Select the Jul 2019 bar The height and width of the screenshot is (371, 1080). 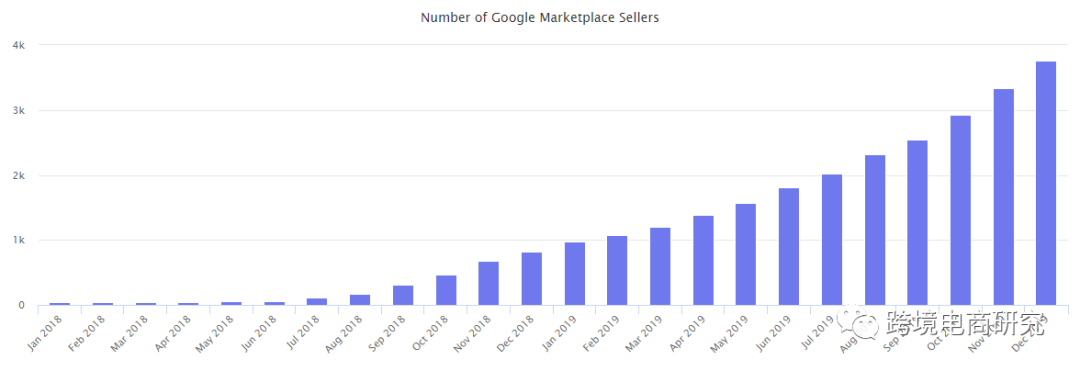point(831,240)
